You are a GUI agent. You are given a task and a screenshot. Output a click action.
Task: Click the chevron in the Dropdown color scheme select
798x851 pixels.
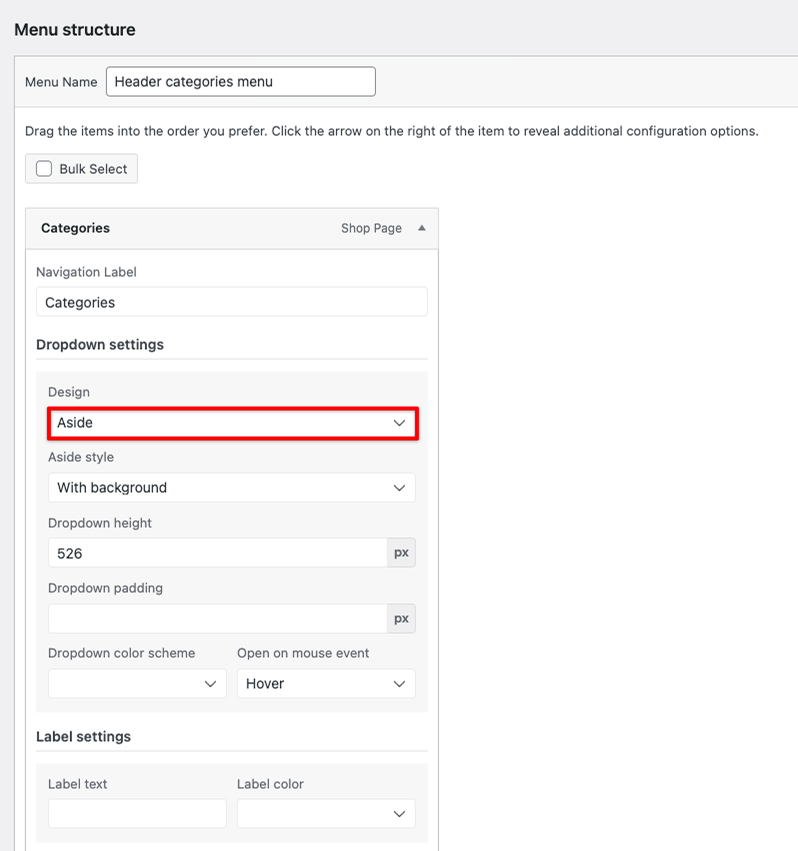point(210,684)
